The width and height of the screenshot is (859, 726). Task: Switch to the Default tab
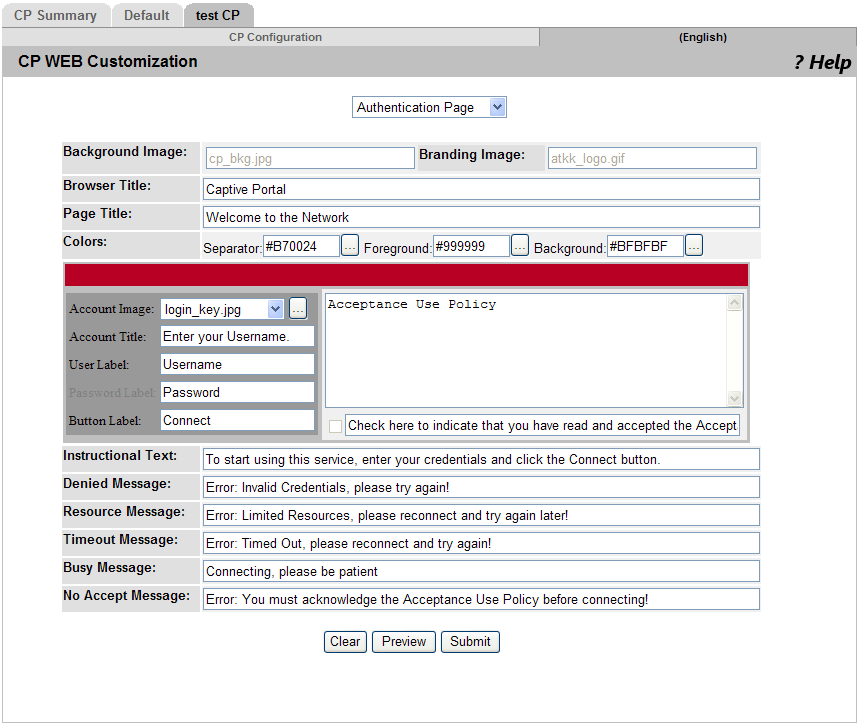click(x=146, y=15)
